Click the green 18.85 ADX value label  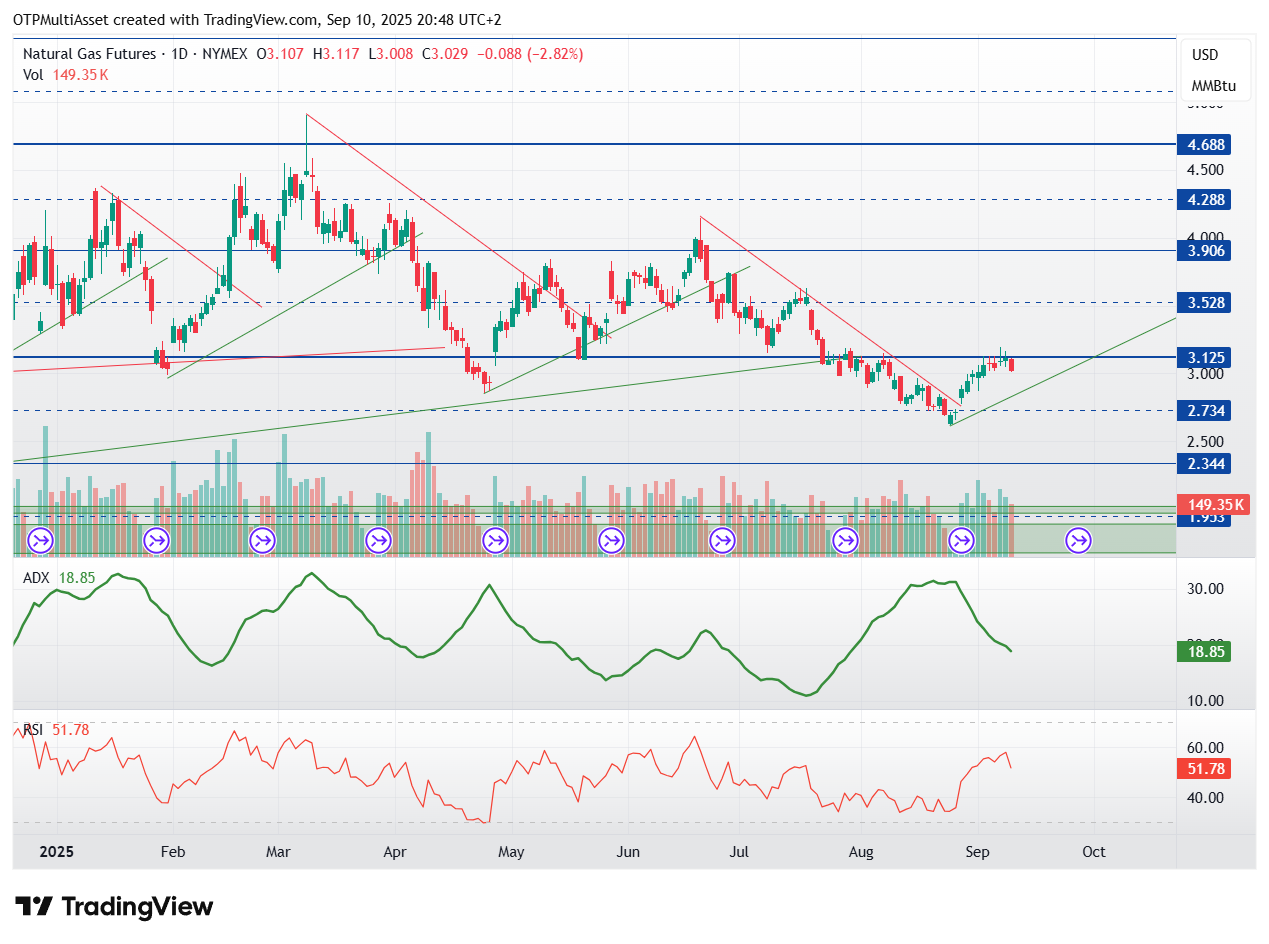coord(1203,652)
